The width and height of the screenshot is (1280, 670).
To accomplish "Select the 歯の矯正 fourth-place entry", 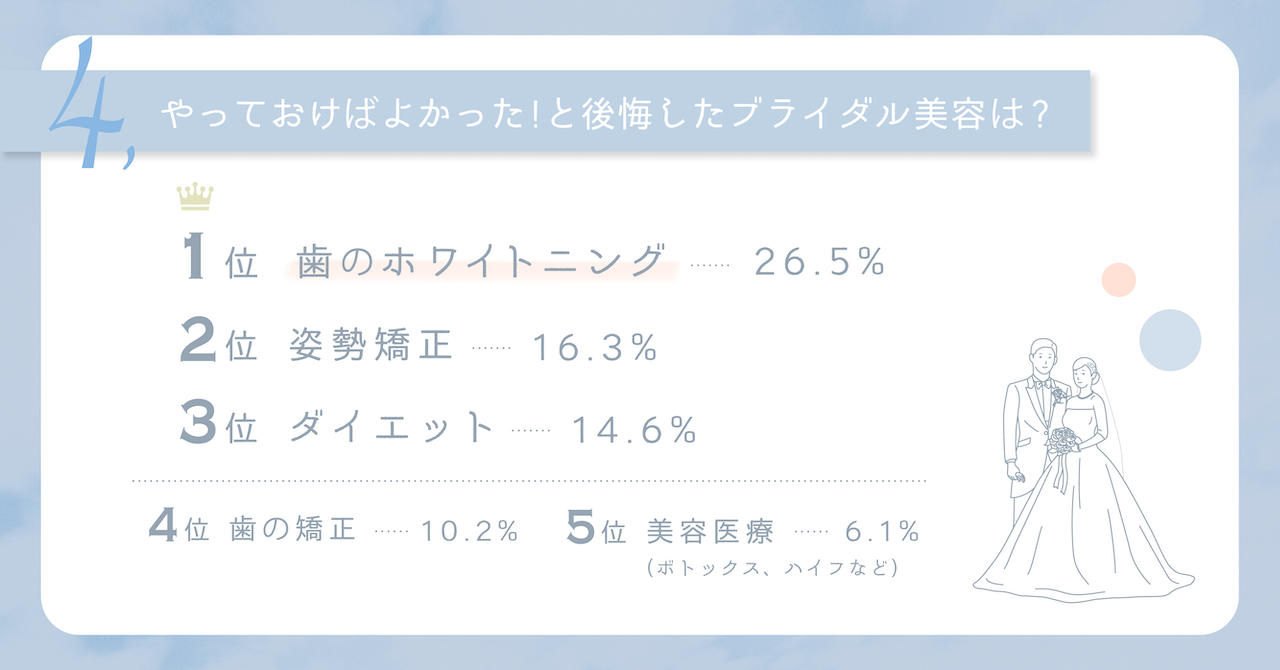I will [292, 530].
